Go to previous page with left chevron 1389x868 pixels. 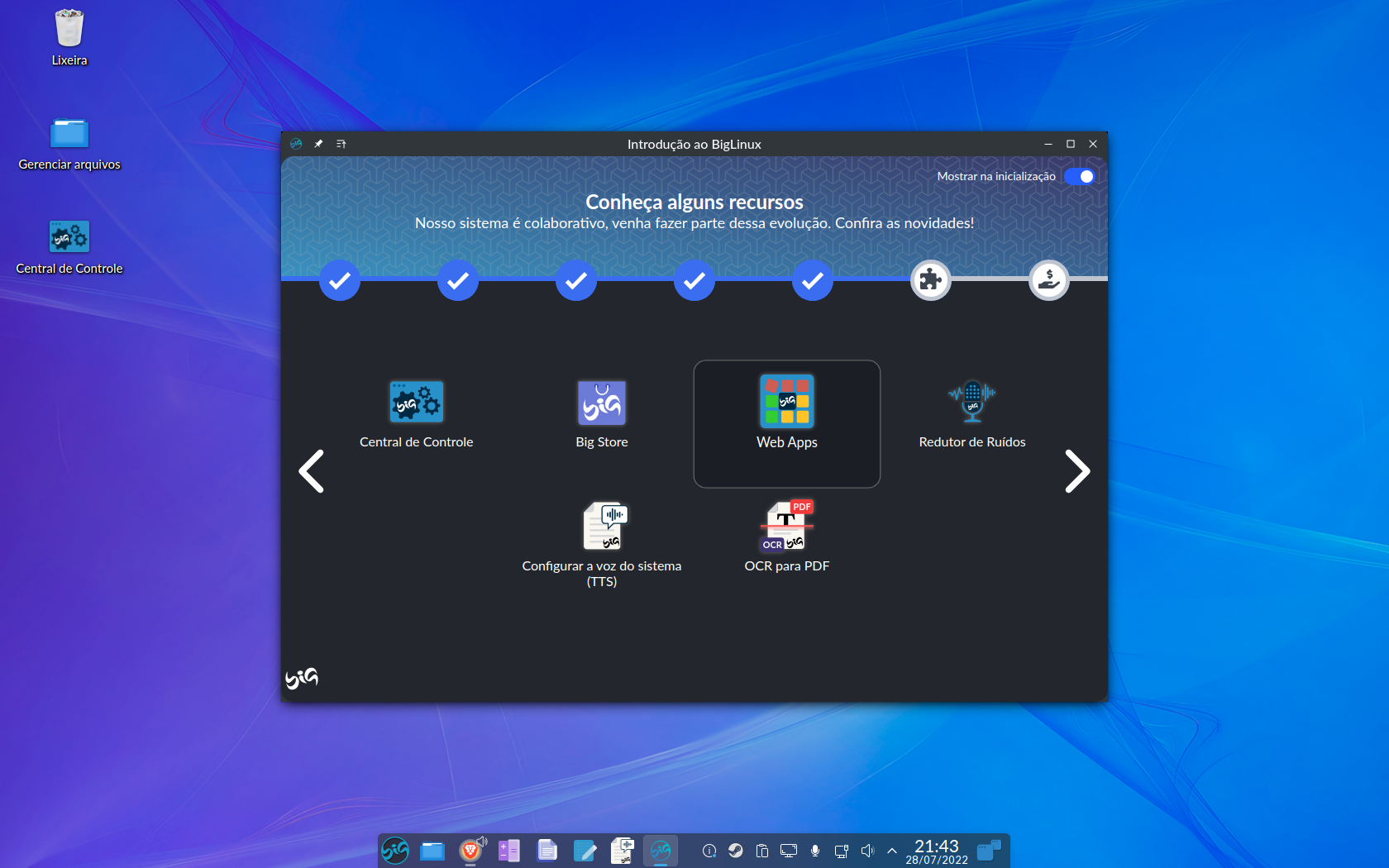[311, 471]
